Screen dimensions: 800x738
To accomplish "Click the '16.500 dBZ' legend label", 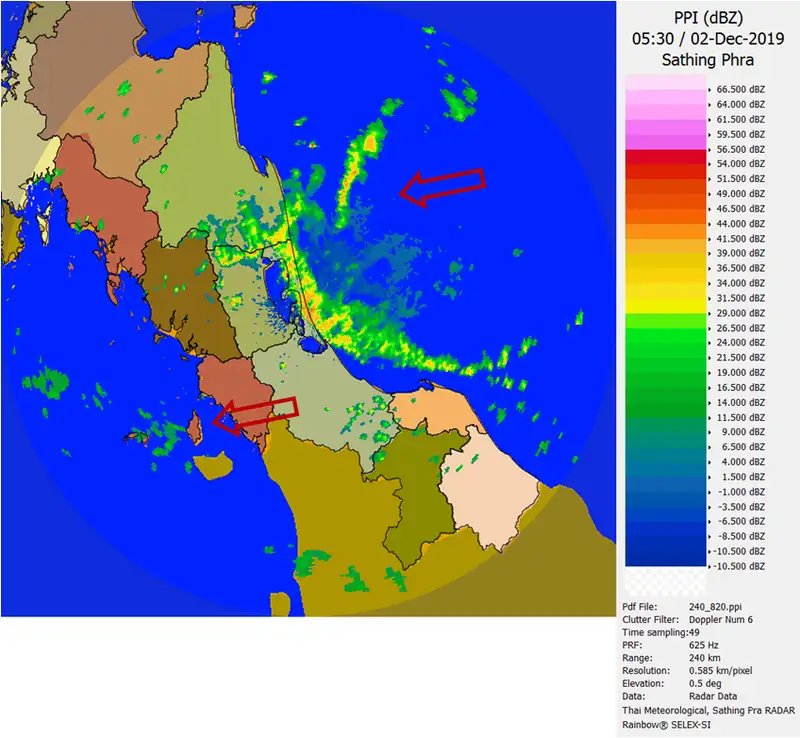I will tap(740, 387).
